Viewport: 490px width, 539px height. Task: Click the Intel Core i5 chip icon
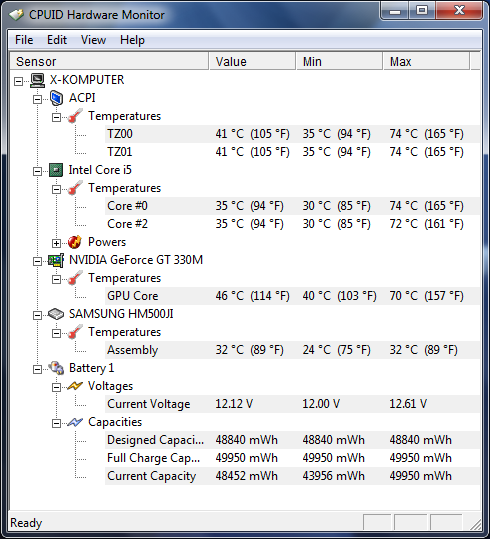pos(56,170)
